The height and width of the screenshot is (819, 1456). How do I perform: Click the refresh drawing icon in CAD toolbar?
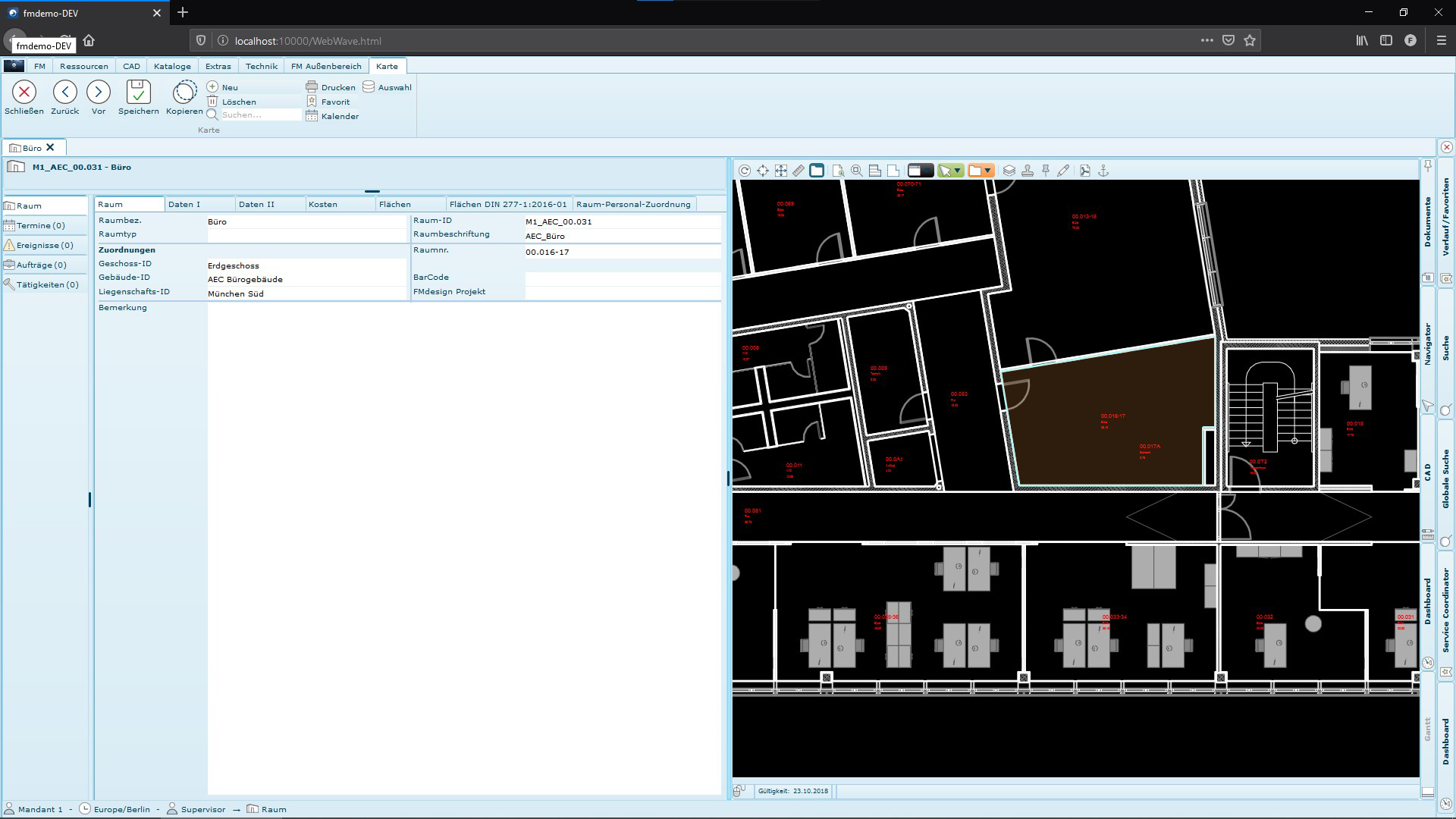(x=745, y=171)
